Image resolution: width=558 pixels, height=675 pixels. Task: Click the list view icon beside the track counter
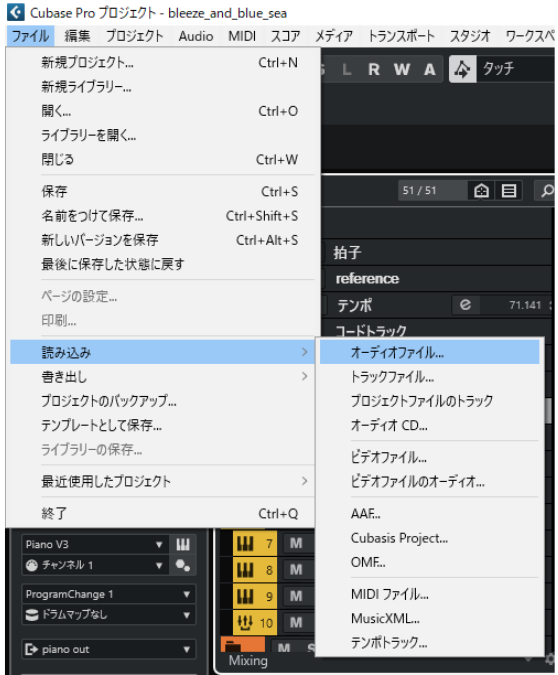tap(509, 190)
